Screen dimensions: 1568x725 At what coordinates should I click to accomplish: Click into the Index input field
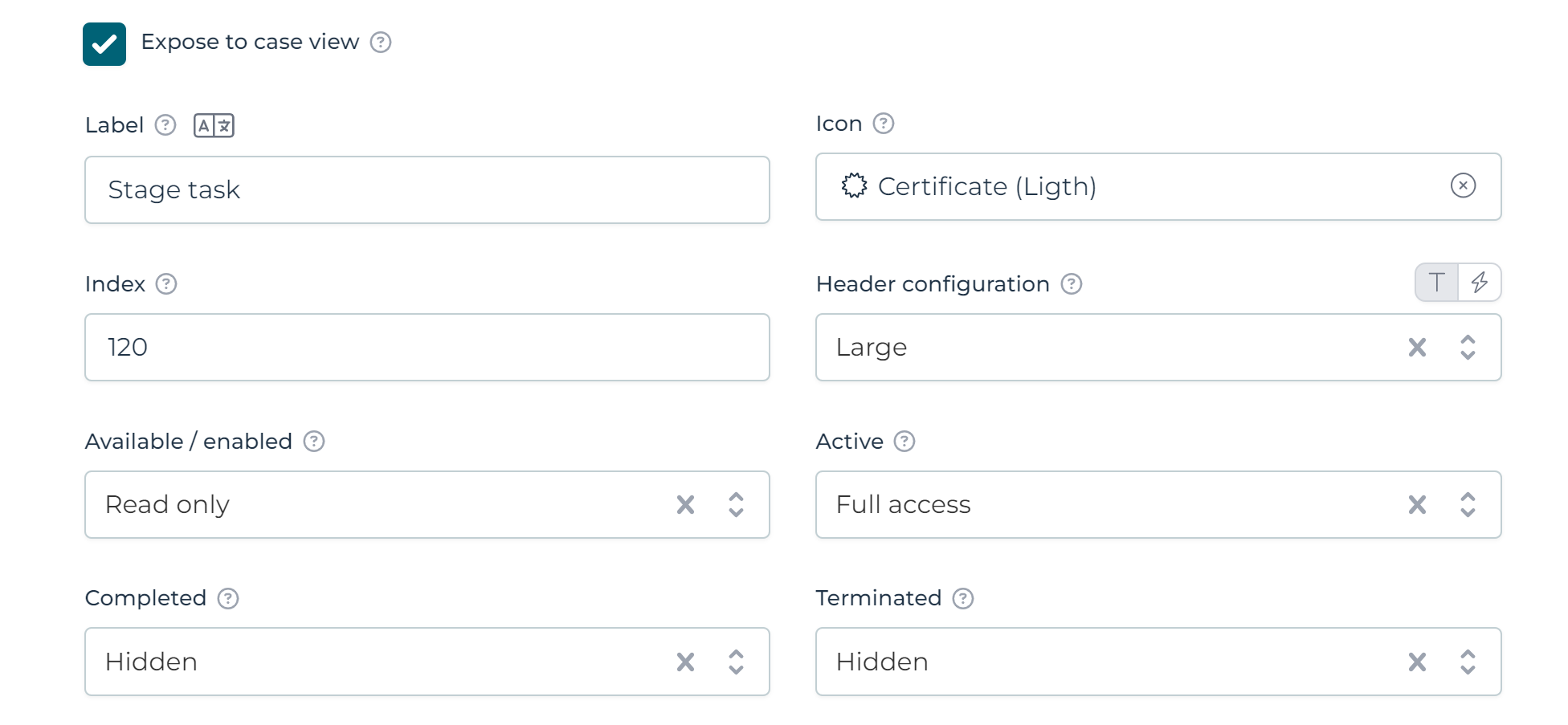pyautogui.click(x=427, y=348)
